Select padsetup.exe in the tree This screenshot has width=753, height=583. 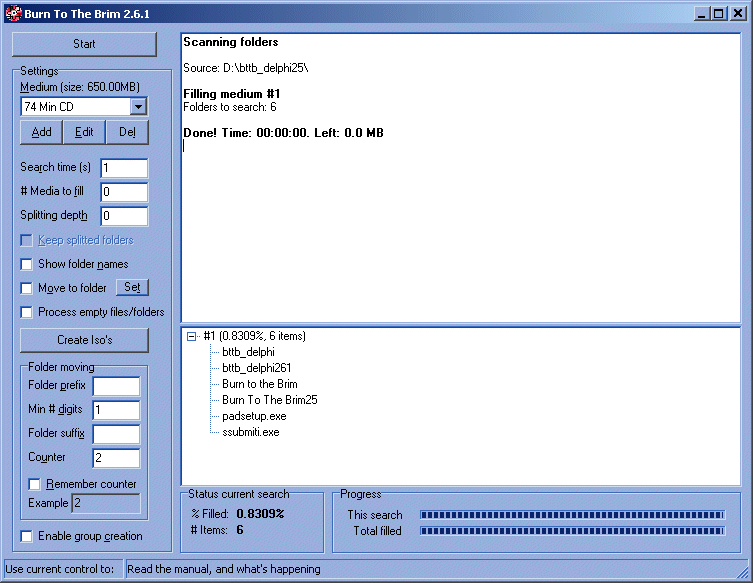coord(254,416)
